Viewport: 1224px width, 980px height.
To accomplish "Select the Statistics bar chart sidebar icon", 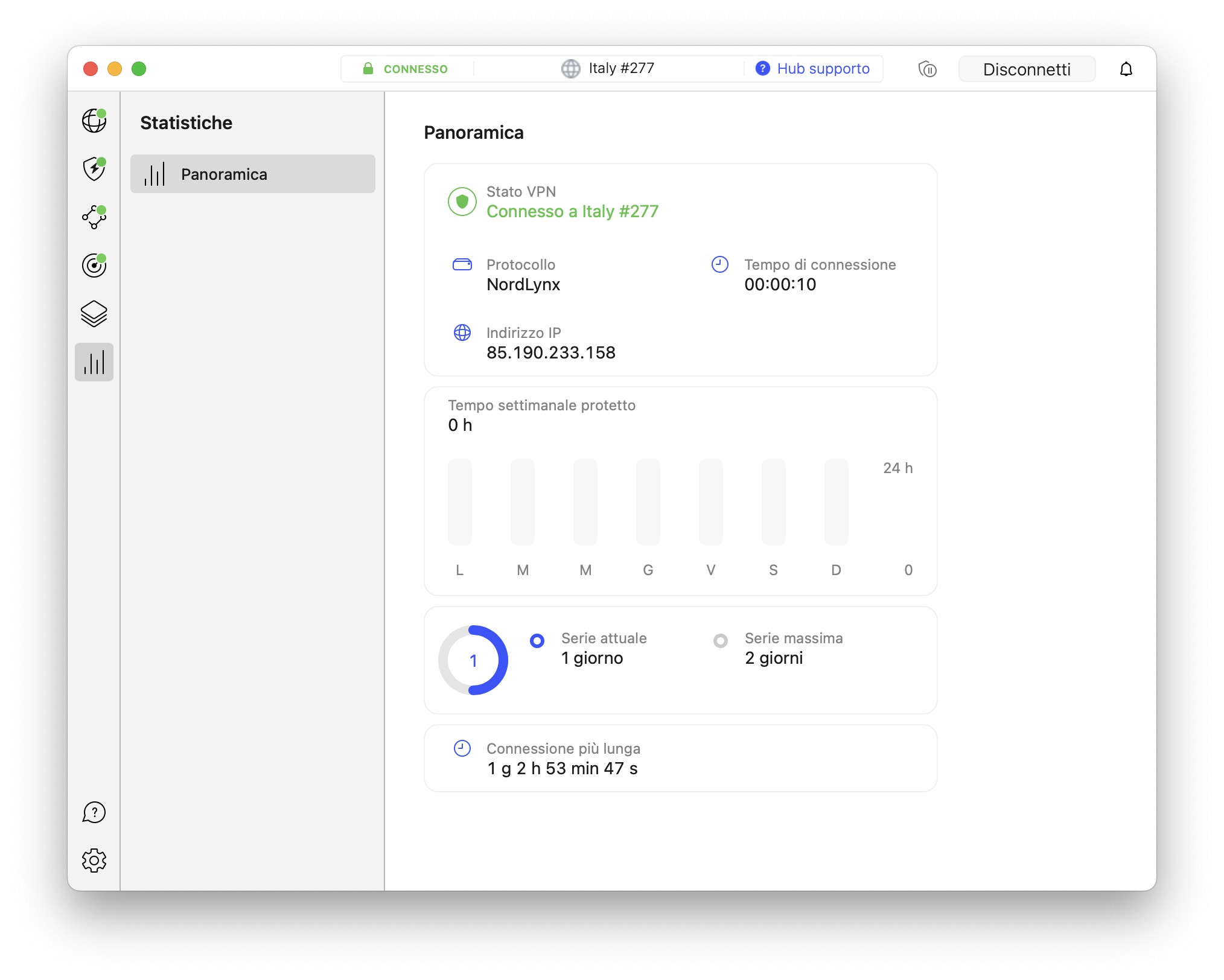I will coord(94,362).
